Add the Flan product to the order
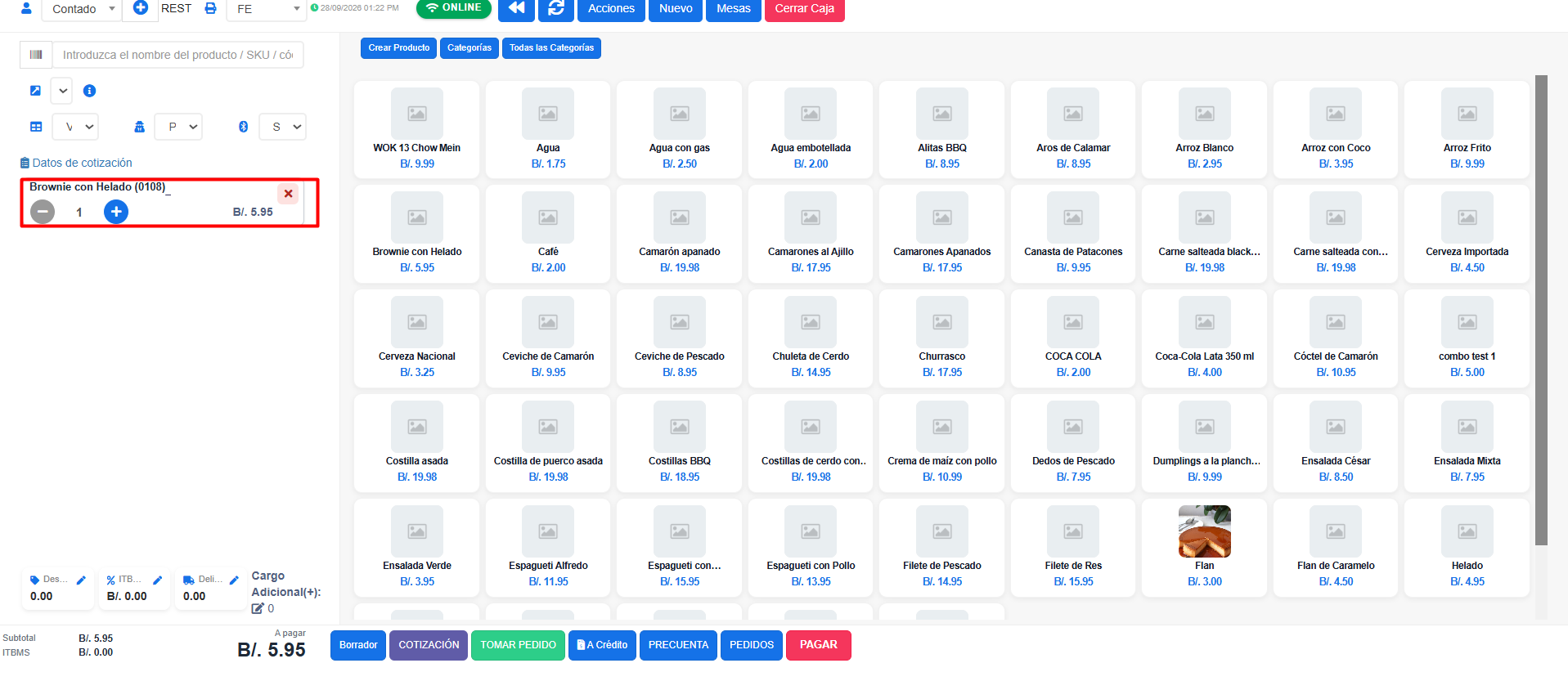Screen dimensions: 1568x690 click(1204, 548)
